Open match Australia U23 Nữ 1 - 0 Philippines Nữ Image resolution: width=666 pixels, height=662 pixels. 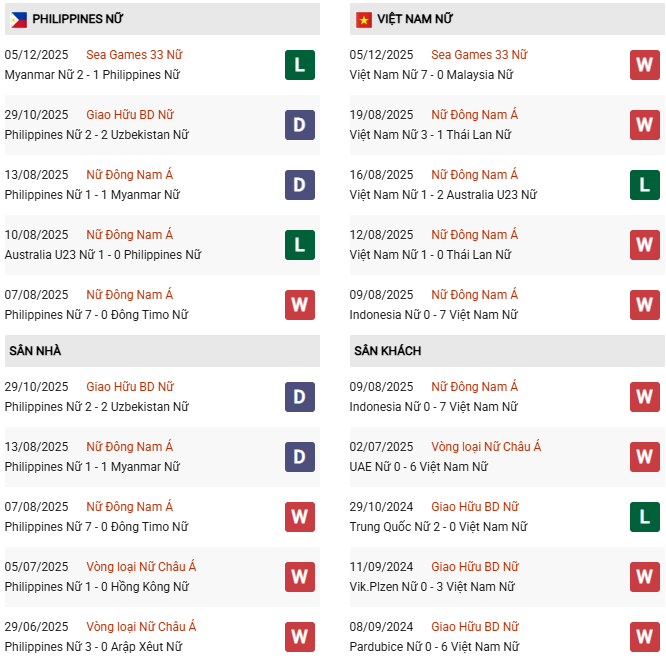point(103,255)
